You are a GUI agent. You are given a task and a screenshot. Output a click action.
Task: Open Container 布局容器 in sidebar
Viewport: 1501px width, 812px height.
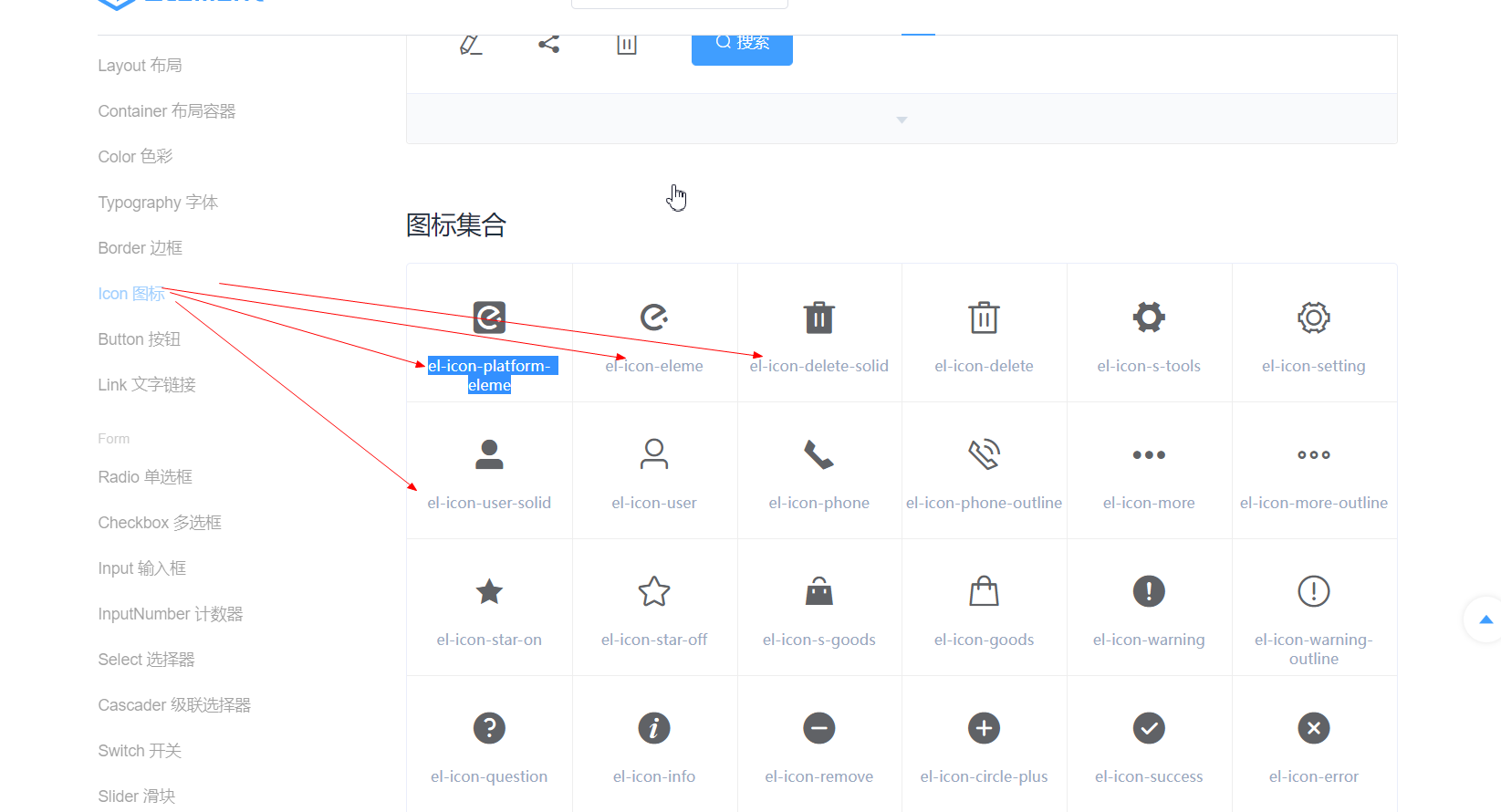pyautogui.click(x=167, y=111)
